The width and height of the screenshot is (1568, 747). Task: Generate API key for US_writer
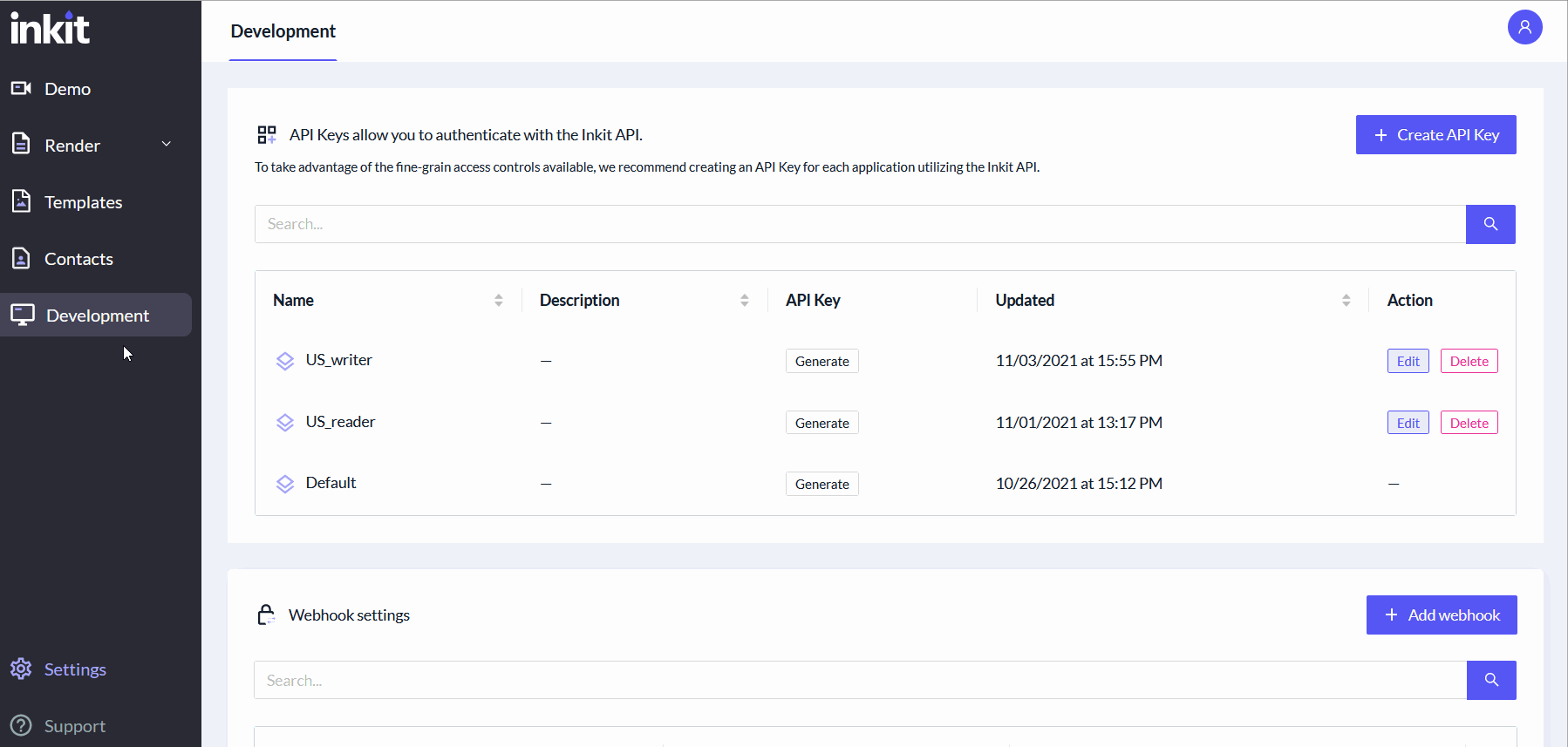click(821, 361)
